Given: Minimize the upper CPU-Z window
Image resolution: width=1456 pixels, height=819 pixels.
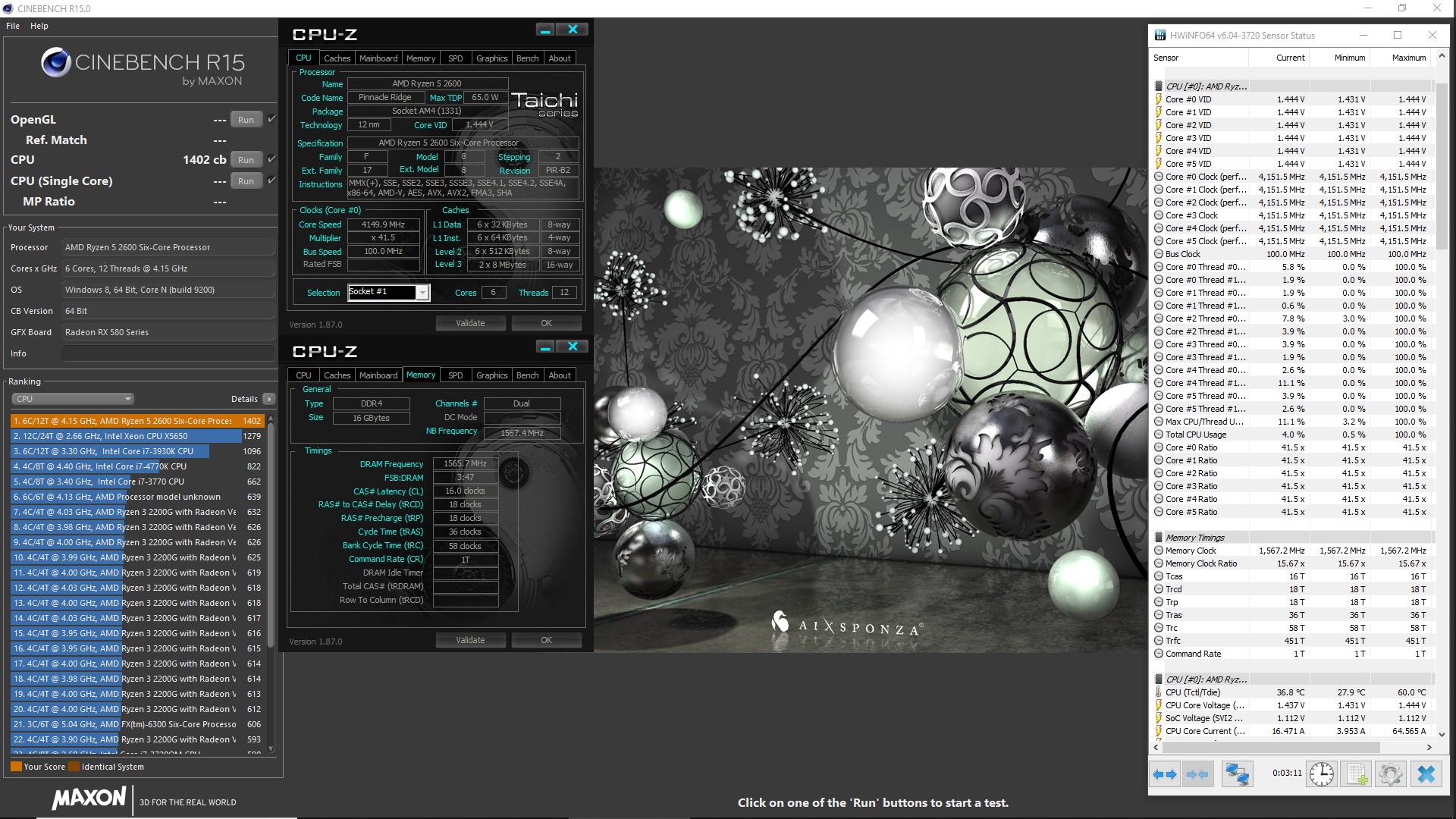Looking at the screenshot, I should [544, 30].
